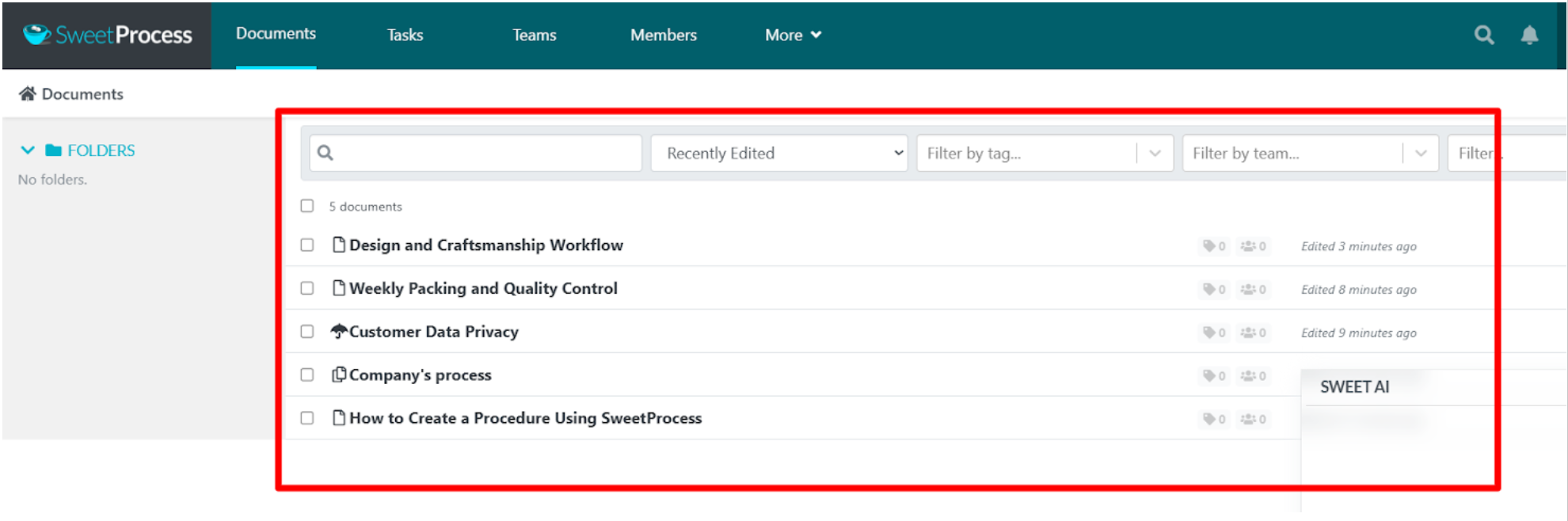Open How to Create a Procedure Using SweetProcess
Image resolution: width=1568 pixels, height=521 pixels.
(526, 418)
